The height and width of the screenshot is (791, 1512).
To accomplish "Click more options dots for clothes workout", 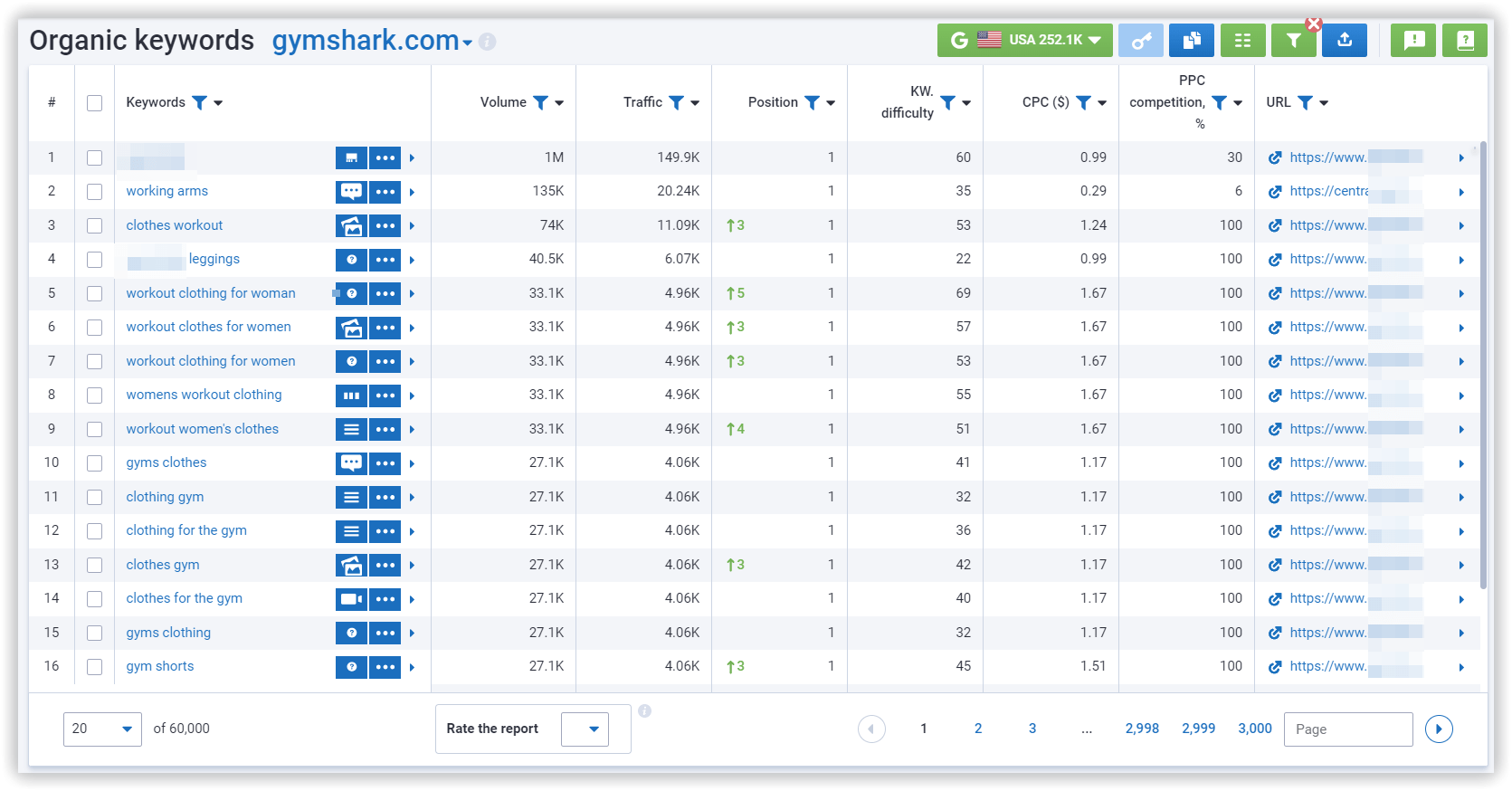I will click(385, 225).
